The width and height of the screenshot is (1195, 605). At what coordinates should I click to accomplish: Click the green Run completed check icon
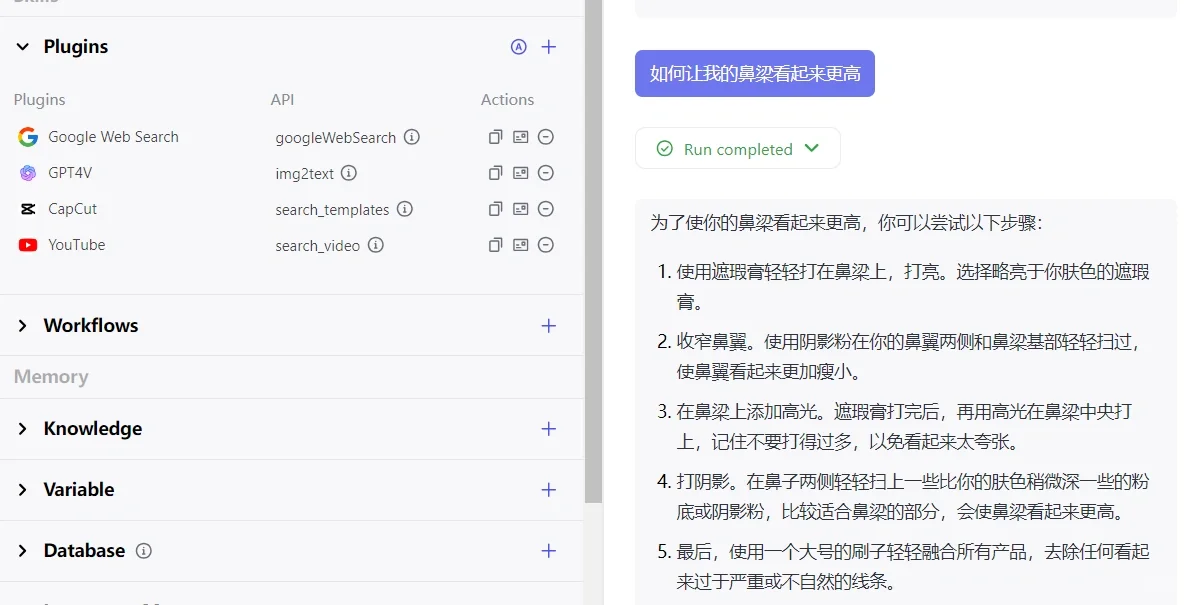[665, 149]
